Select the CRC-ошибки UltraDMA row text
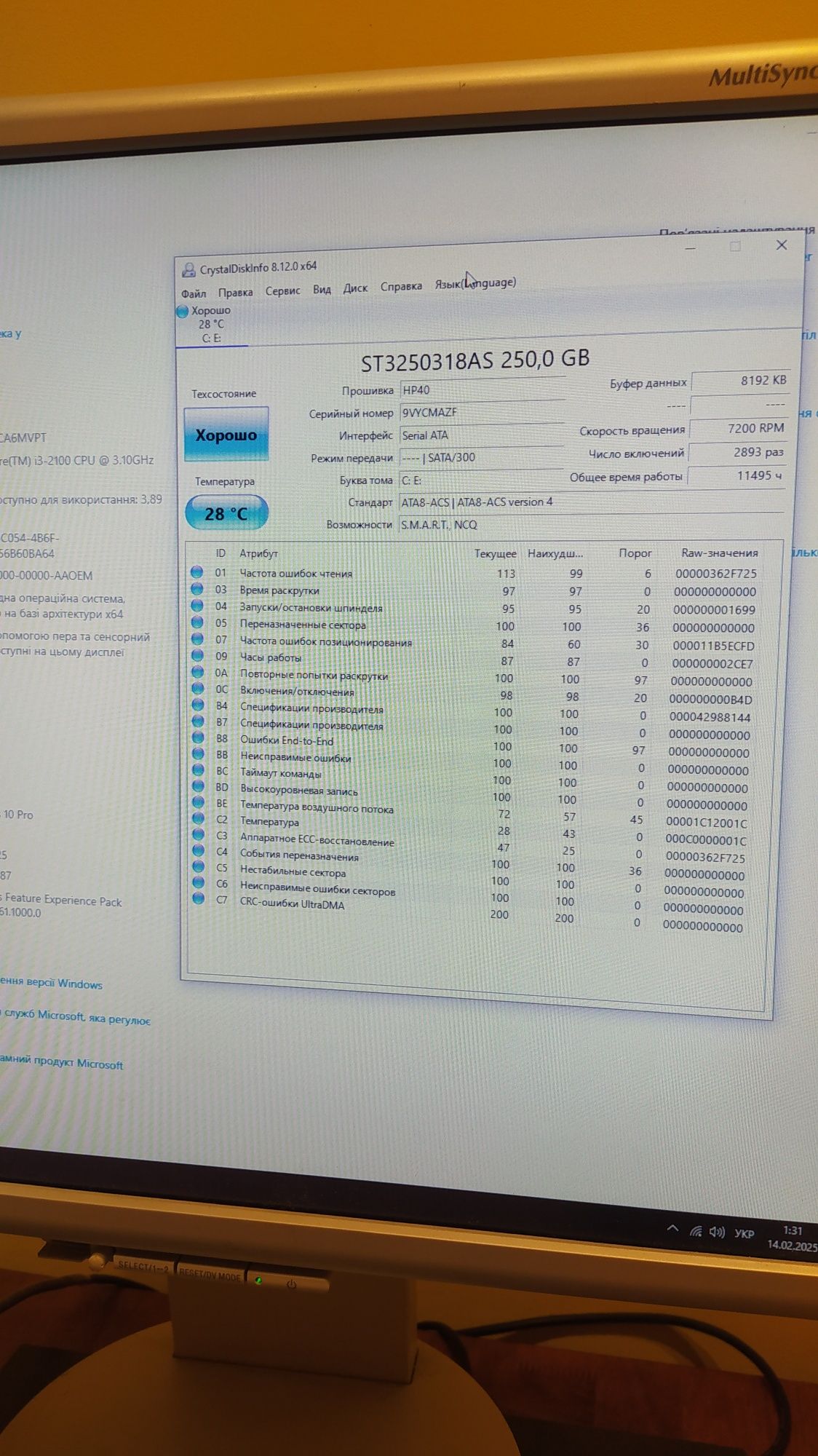The image size is (818, 1456). 293,904
